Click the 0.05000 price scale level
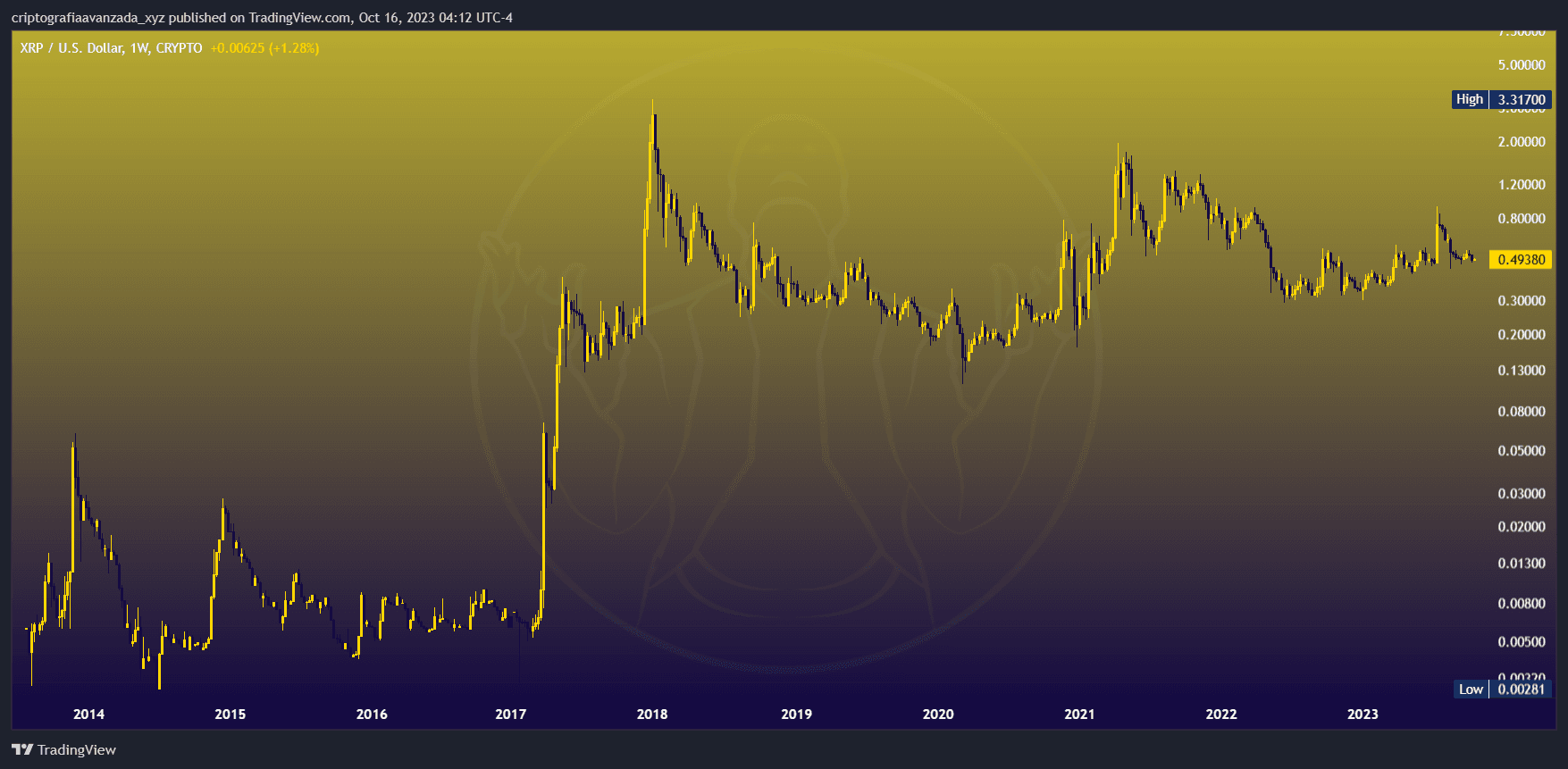This screenshot has height=769, width=1568. [1522, 451]
